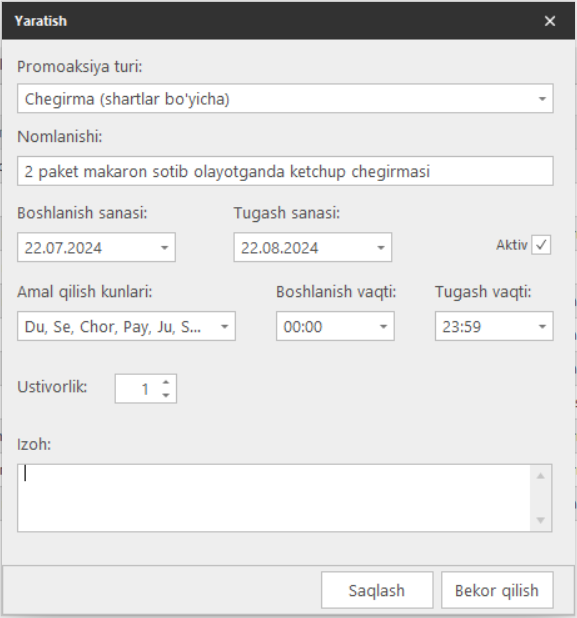Decrease Ustivorlik with the down arrow
577x618 pixels.
tap(166, 395)
